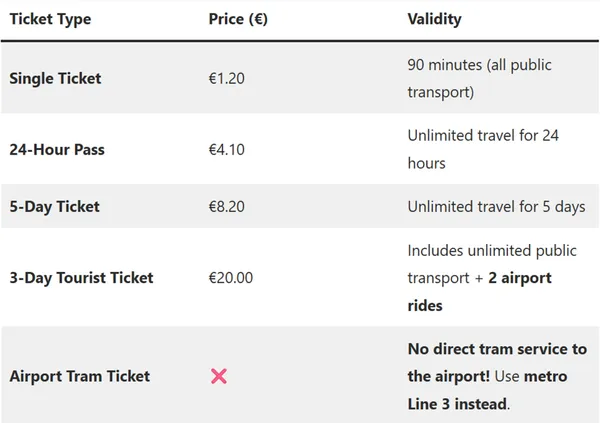Click the Validity column header
The image size is (600, 423).
coord(434,20)
